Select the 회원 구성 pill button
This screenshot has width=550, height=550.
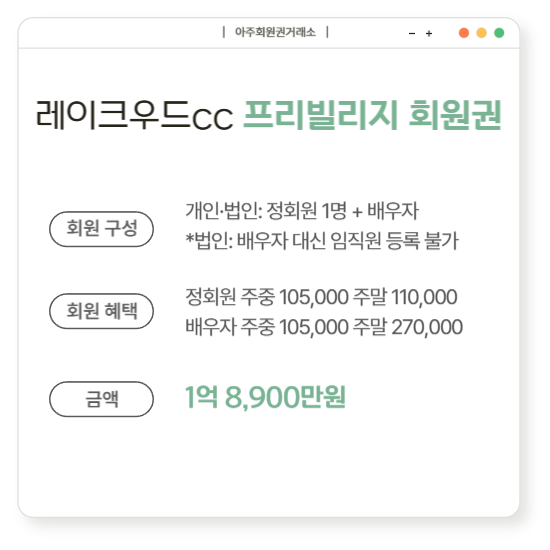tap(101, 229)
